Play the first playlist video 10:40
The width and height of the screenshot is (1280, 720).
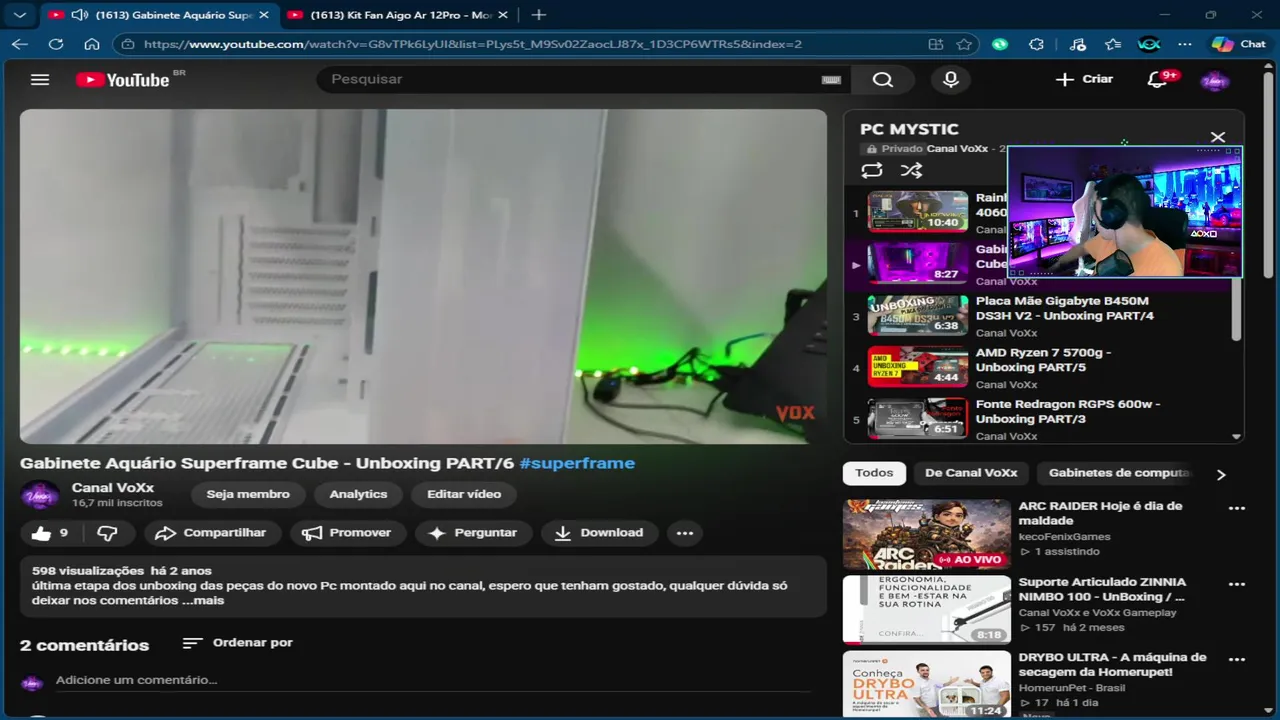918,211
